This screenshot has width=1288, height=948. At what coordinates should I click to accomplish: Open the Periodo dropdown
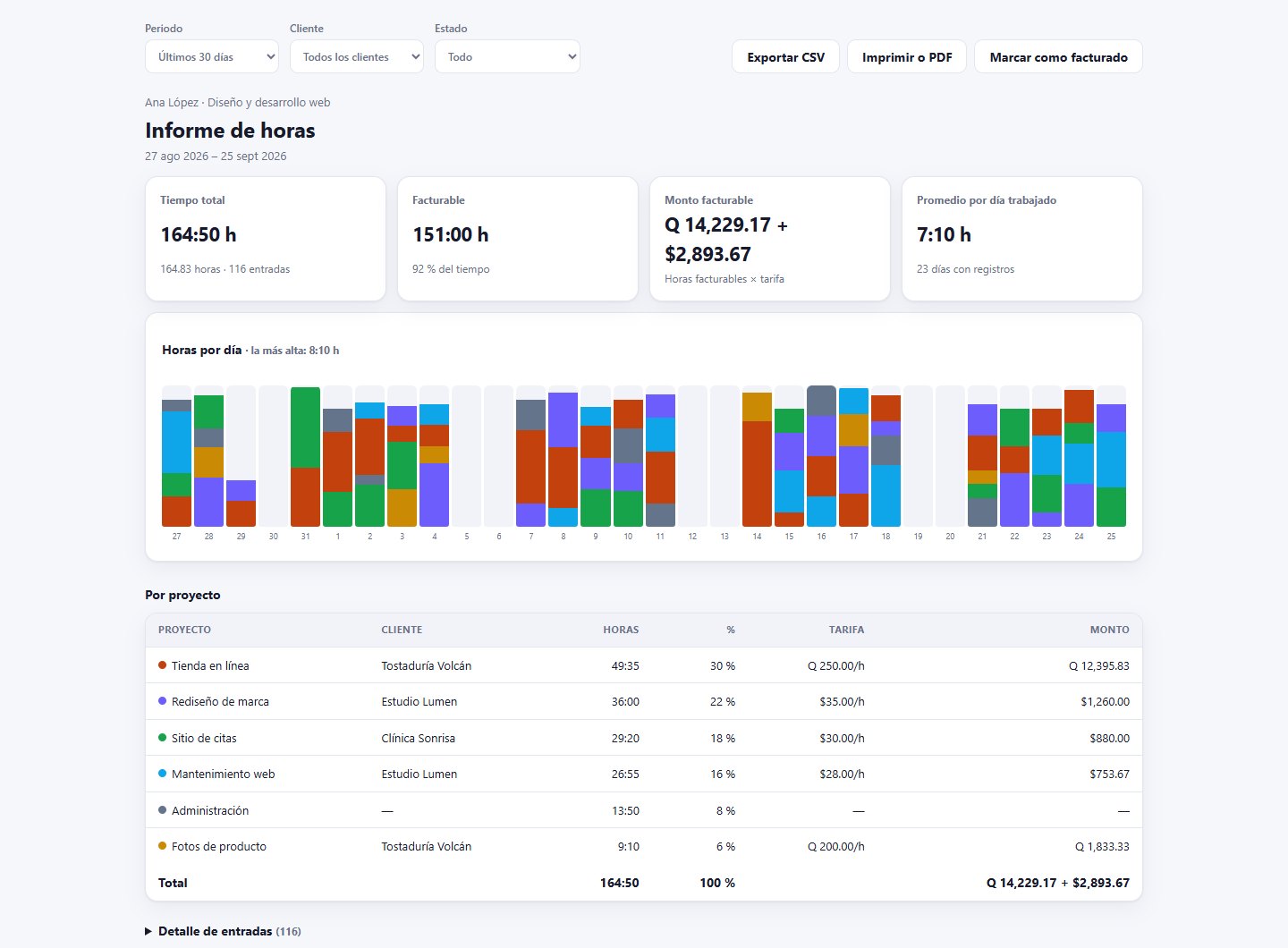[212, 56]
